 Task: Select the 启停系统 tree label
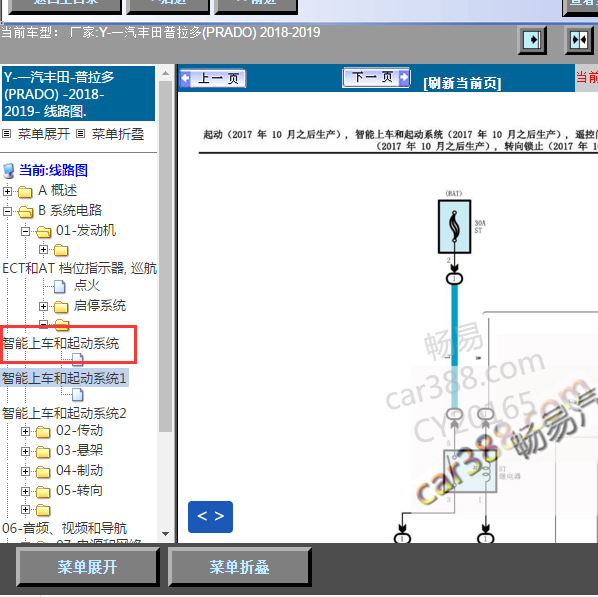[100, 305]
